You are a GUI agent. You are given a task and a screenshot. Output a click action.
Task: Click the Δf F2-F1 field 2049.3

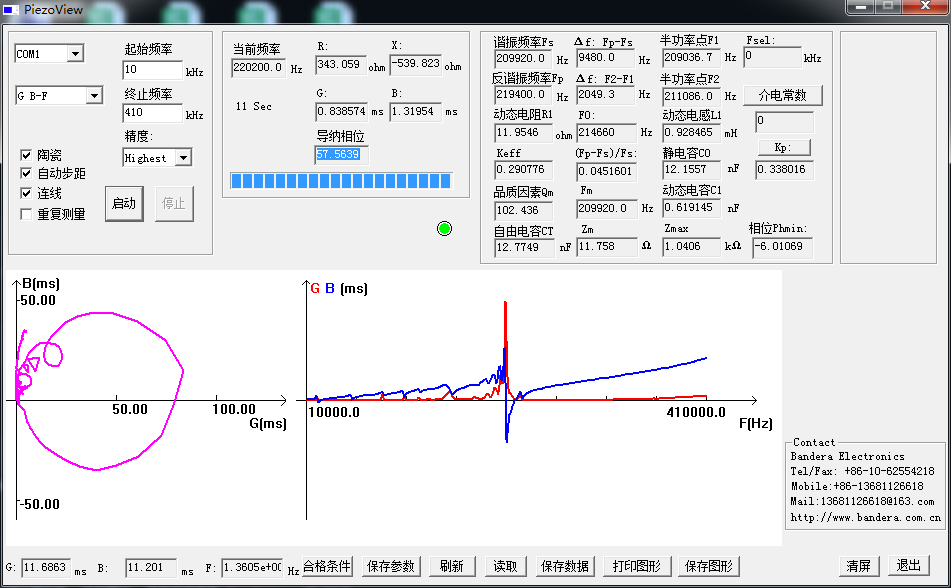click(x=607, y=95)
